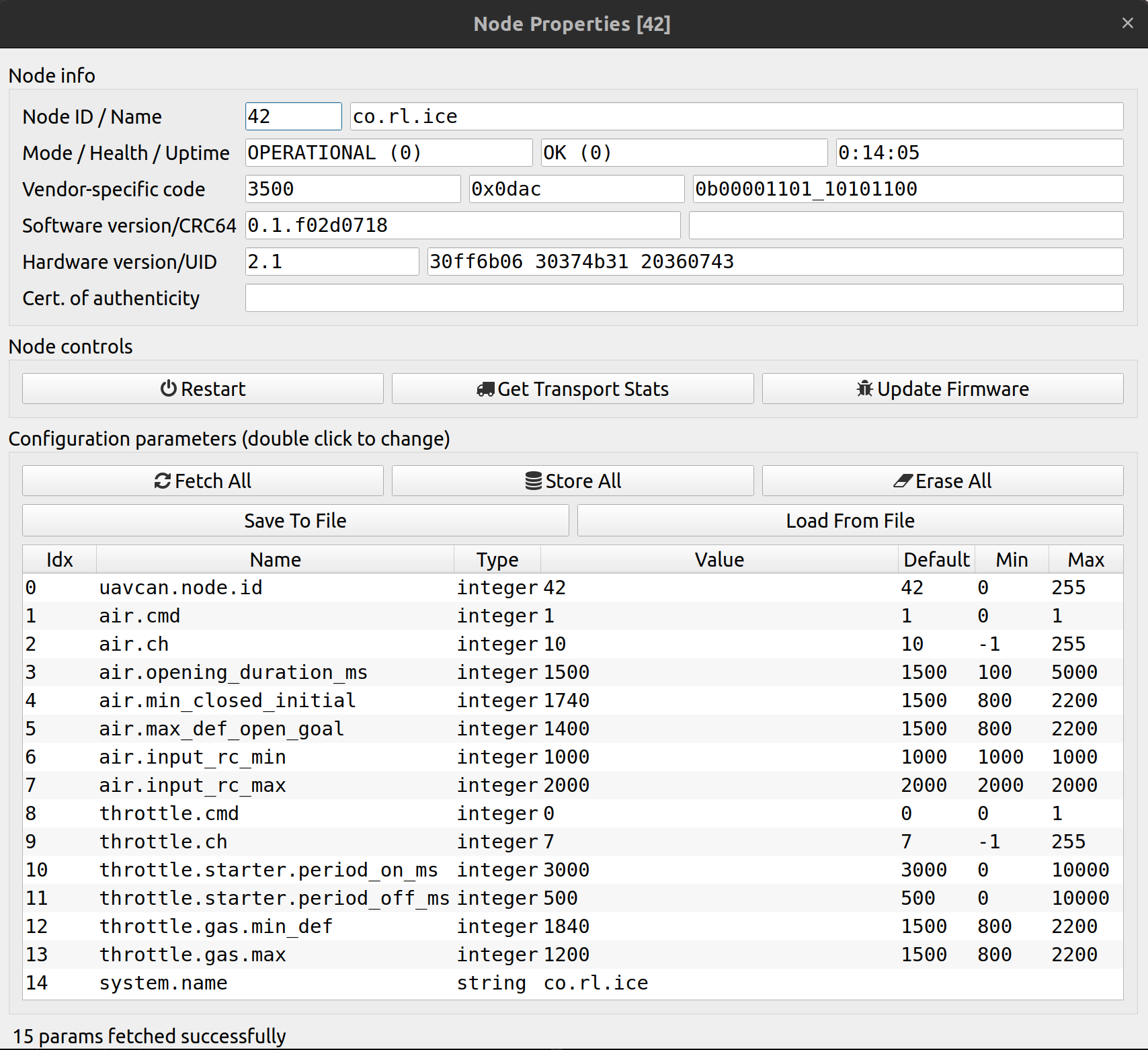Click the eraser icon on Erase All
This screenshot has width=1148, height=1050.
tap(903, 481)
